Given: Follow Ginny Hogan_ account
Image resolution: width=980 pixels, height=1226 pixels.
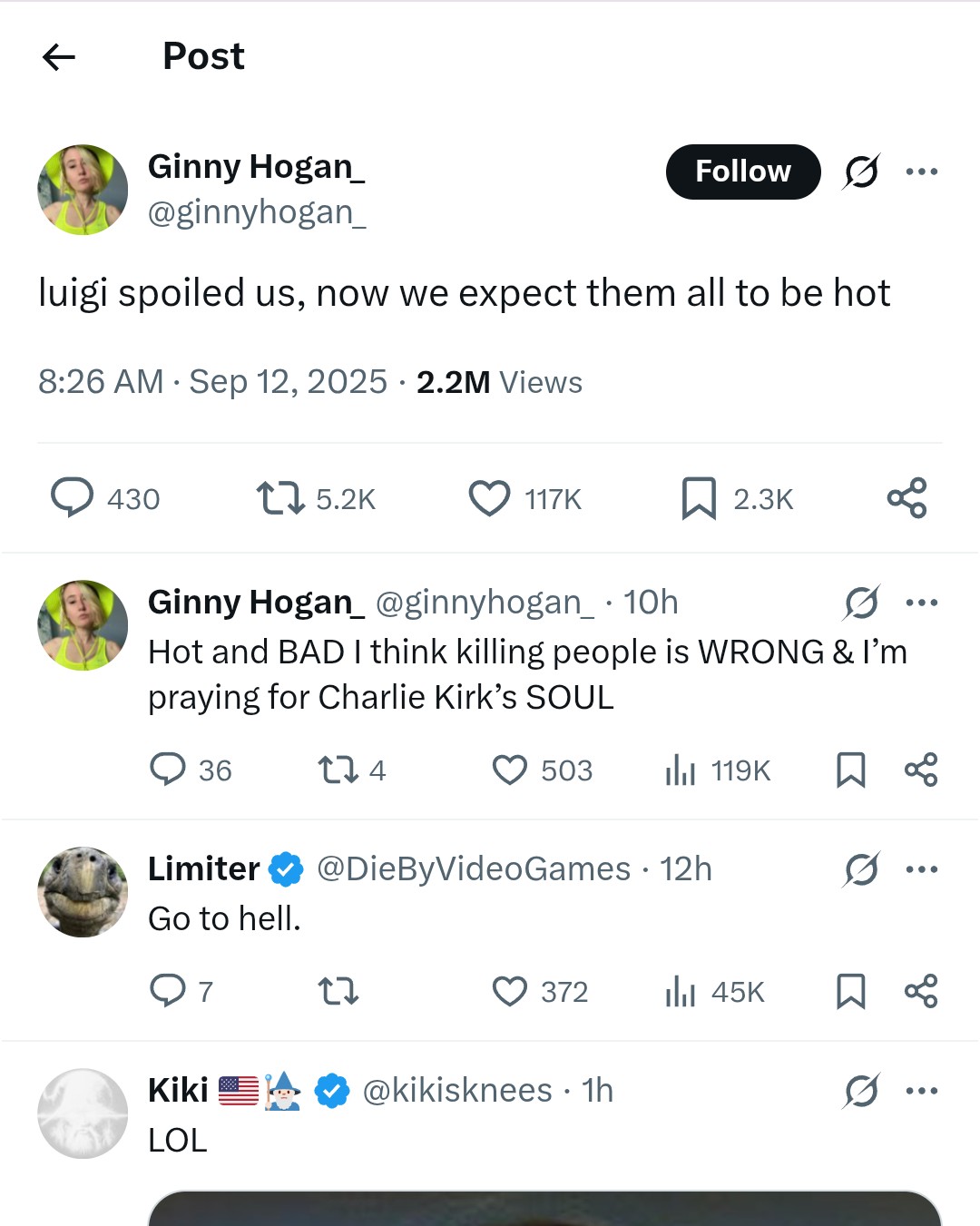Looking at the screenshot, I should click(743, 172).
